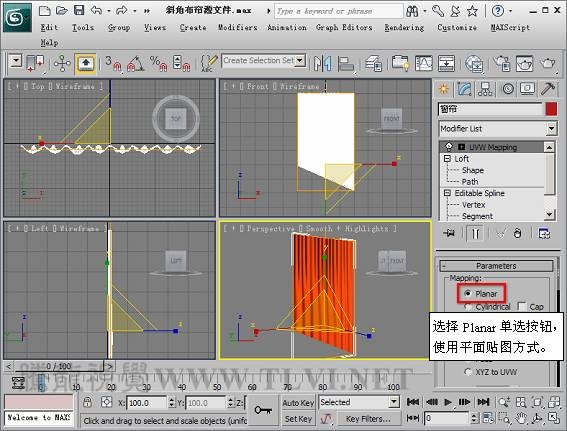Image resolution: width=567 pixels, height=431 pixels.
Task: Undo the last action with the arrow icon
Action: [x=96, y=10]
